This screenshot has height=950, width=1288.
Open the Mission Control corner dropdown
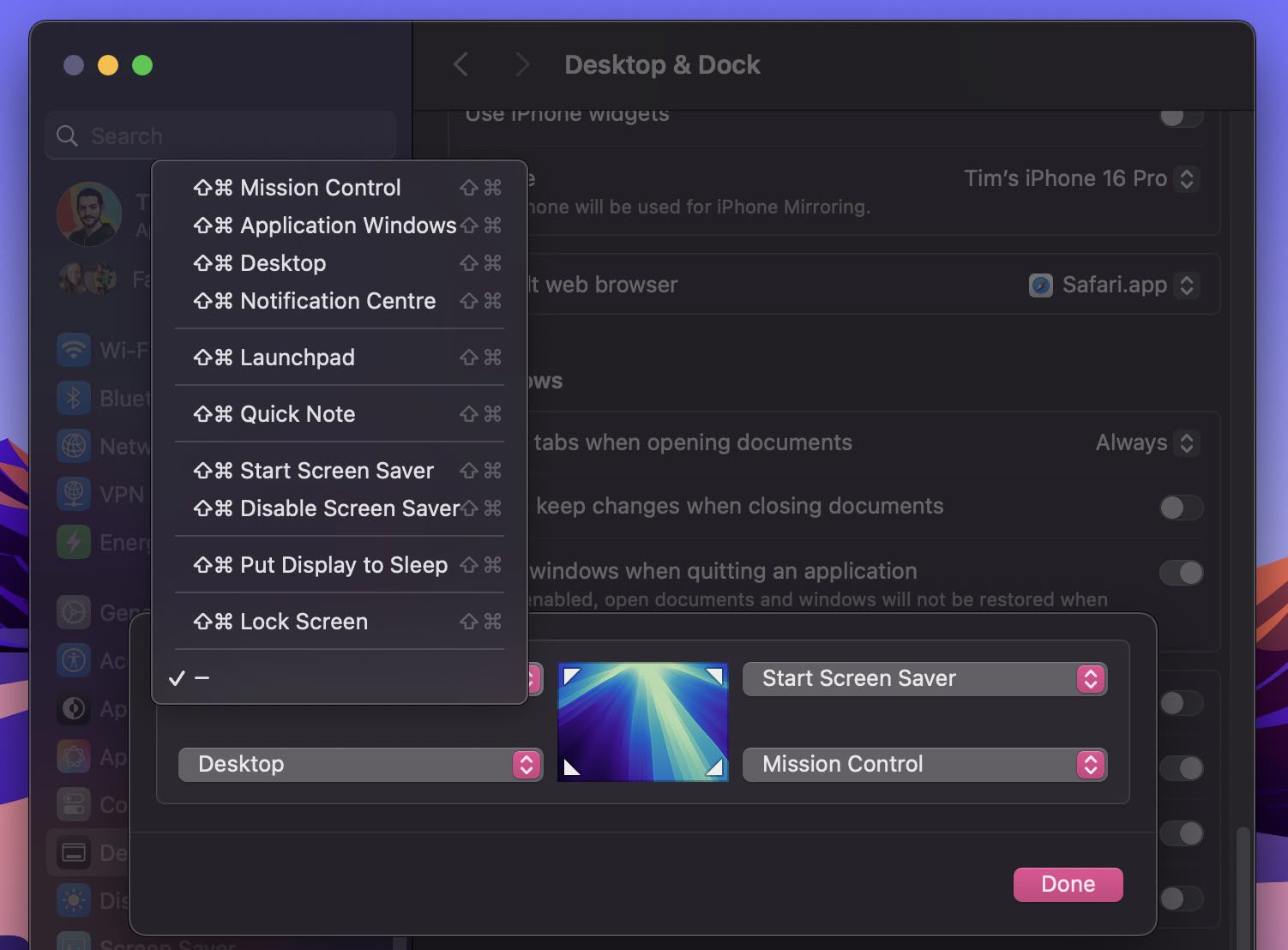(x=925, y=764)
